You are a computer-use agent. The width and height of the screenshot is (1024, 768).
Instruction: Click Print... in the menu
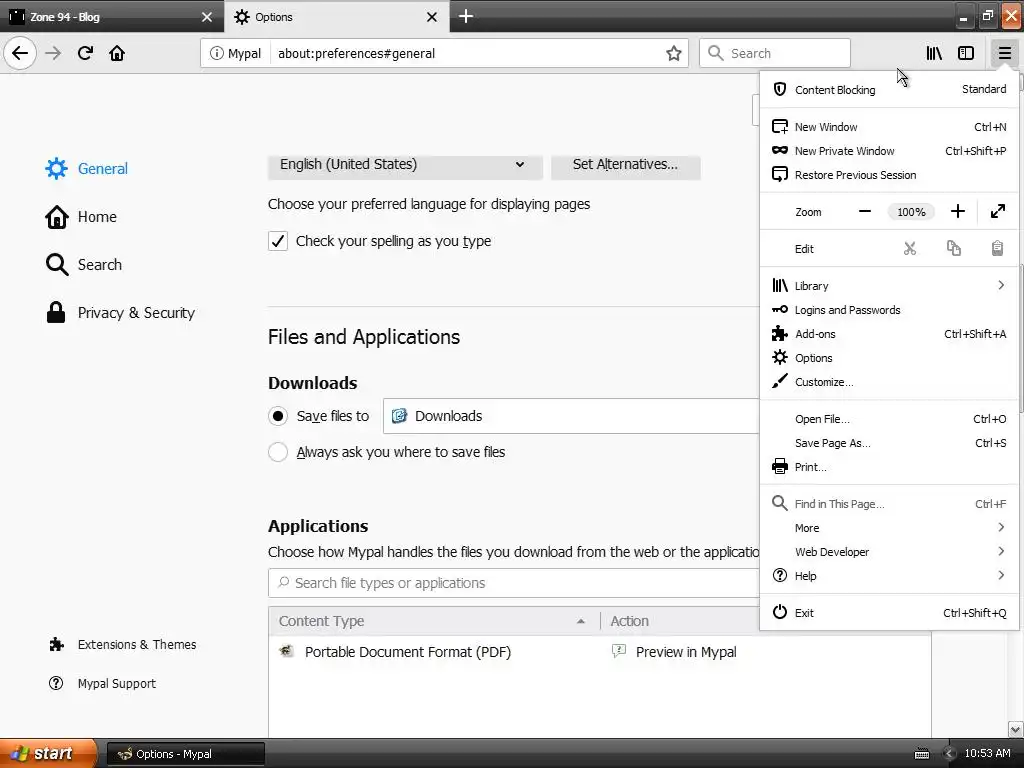pyautogui.click(x=889, y=467)
